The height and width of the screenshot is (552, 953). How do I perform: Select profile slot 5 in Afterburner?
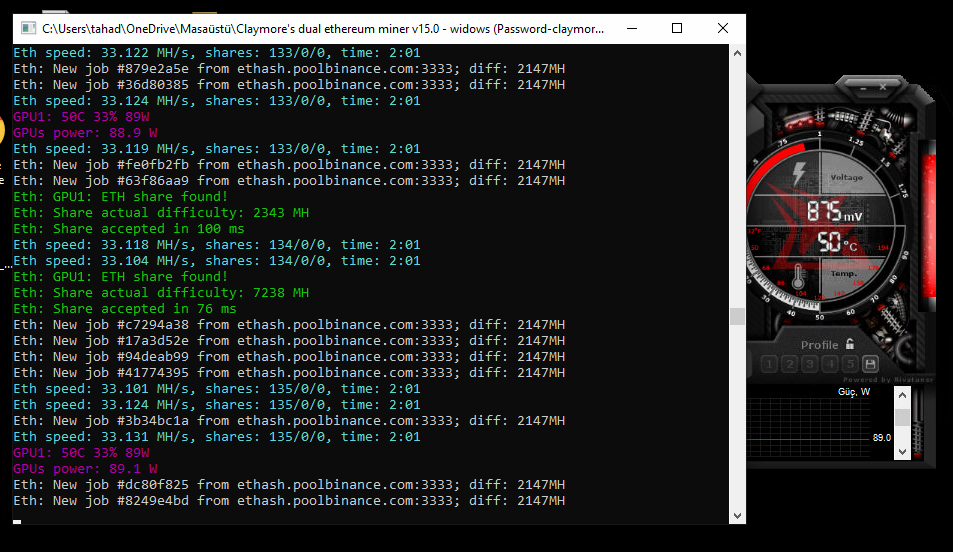(x=850, y=364)
